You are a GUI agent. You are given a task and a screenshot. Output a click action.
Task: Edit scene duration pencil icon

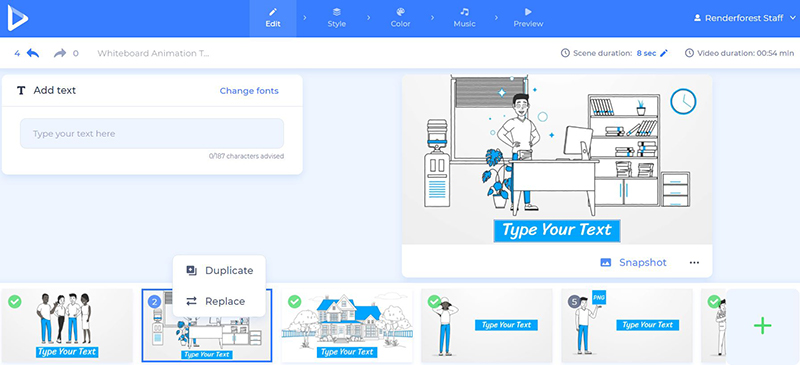point(664,53)
